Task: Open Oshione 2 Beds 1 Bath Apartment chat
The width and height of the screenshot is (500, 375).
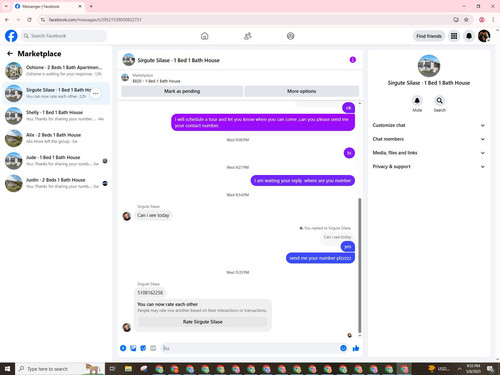Action: pyautogui.click(x=57, y=71)
